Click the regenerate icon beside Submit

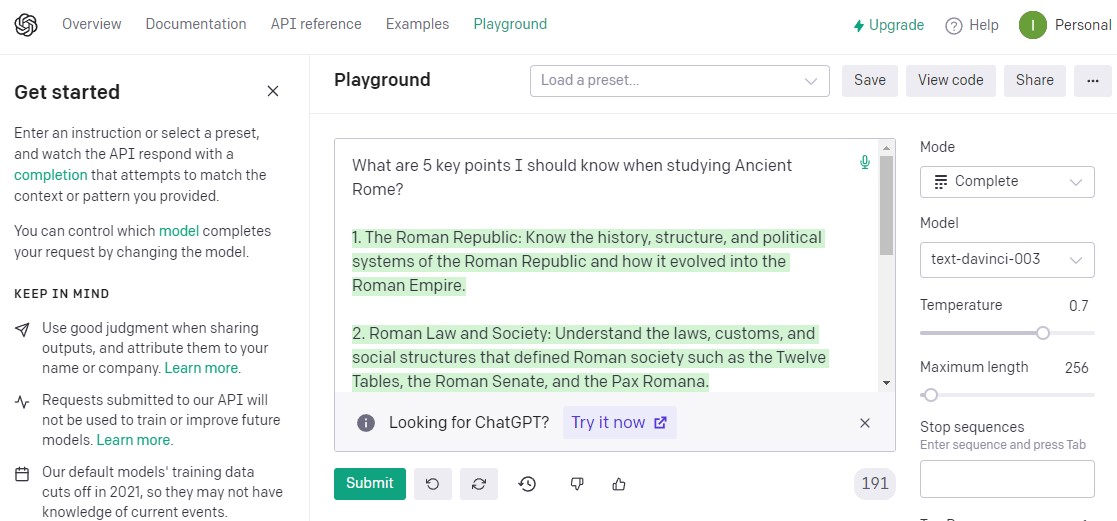coord(479,484)
